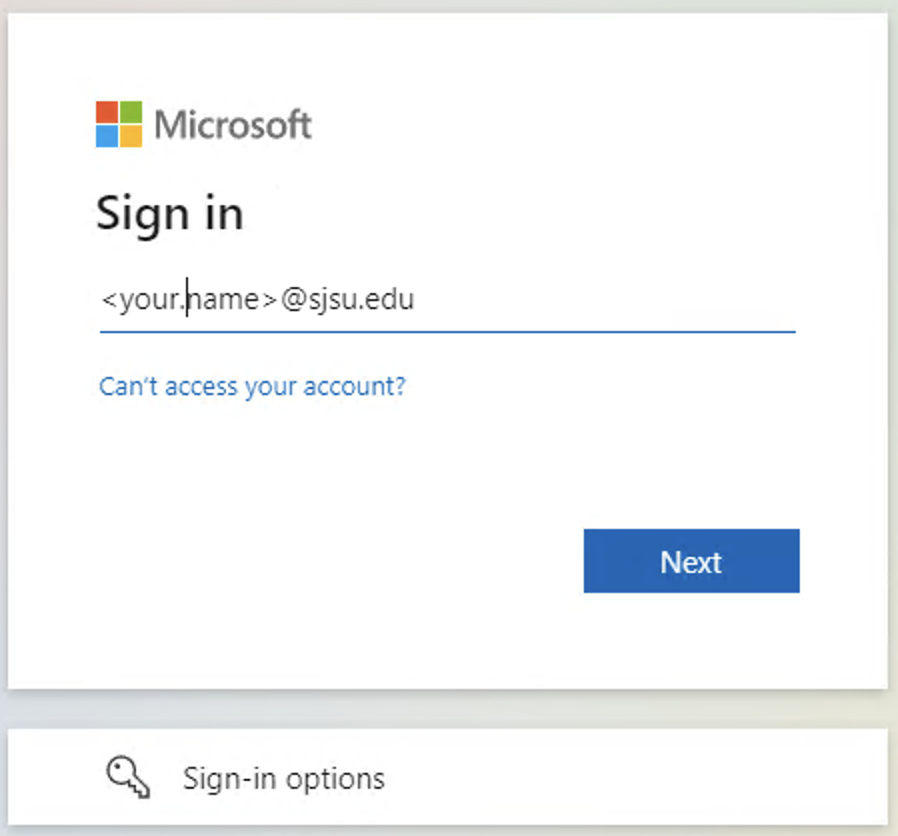
Task: Click the Sign-in options bottom bar
Action: [449, 778]
